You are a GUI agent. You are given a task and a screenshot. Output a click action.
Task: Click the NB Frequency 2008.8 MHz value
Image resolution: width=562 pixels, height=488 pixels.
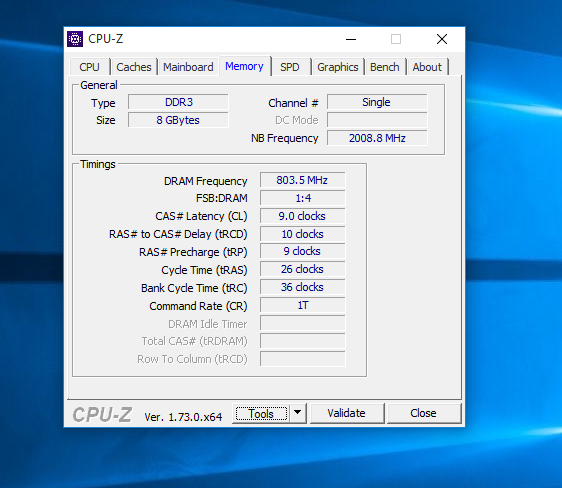pos(377,138)
